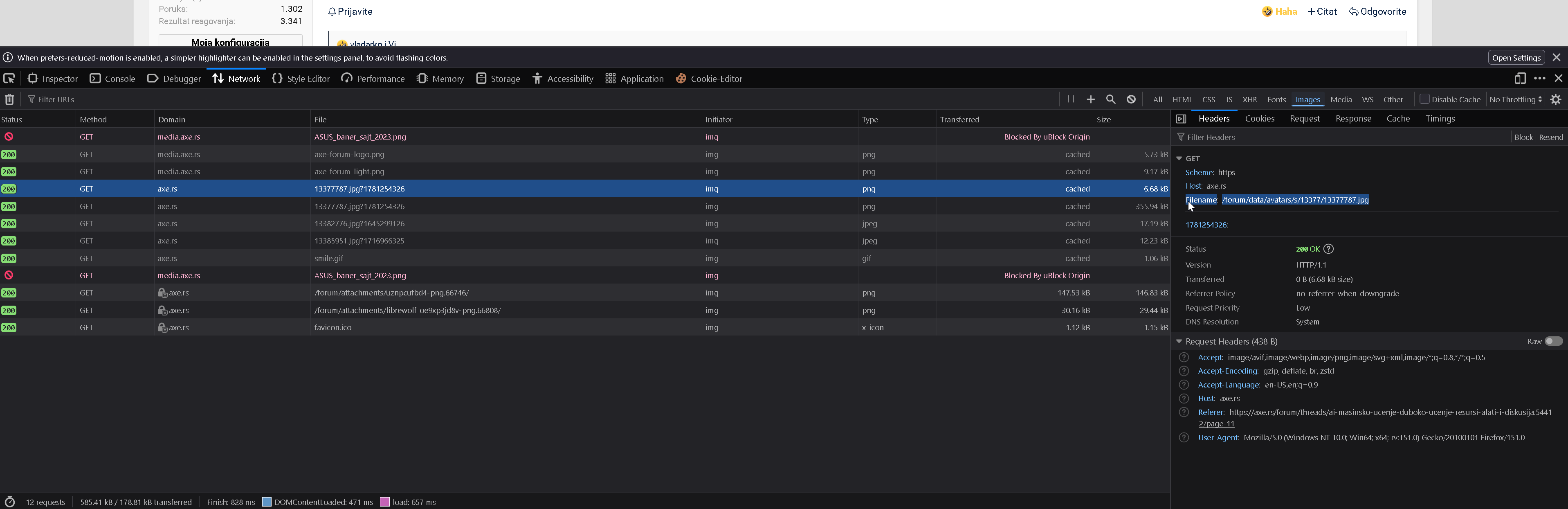Click the +Citat quote link
The width and height of the screenshot is (1568, 509).
[1322, 11]
